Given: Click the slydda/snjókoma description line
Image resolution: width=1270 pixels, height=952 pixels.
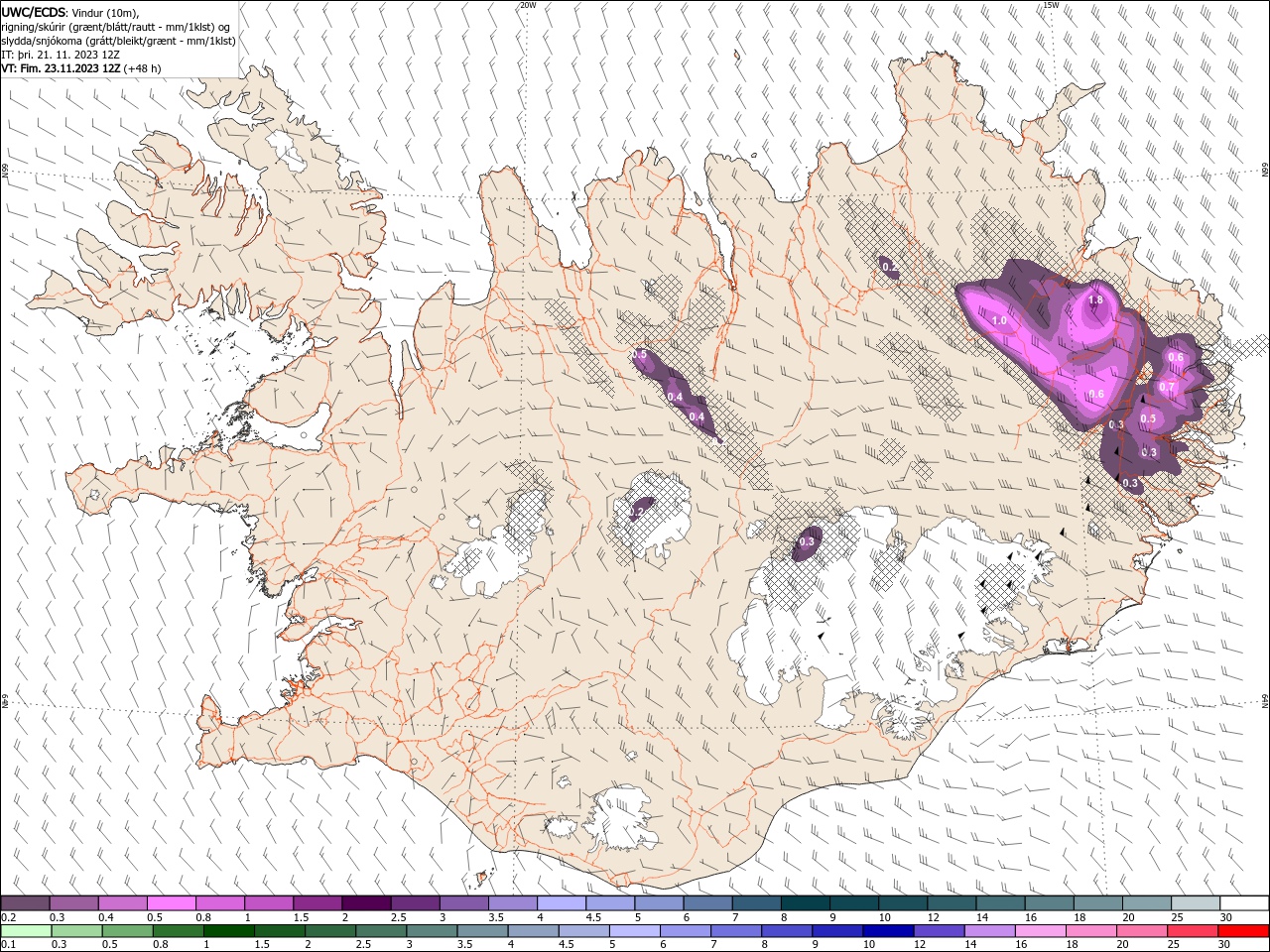Looking at the screenshot, I should [118, 41].
